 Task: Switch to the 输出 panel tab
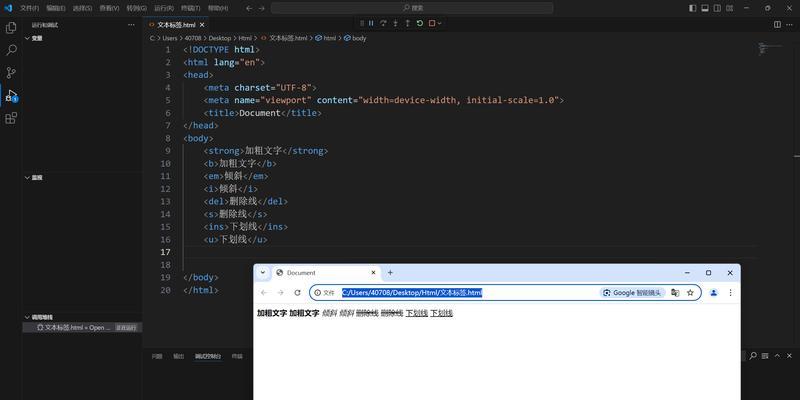[x=179, y=356]
